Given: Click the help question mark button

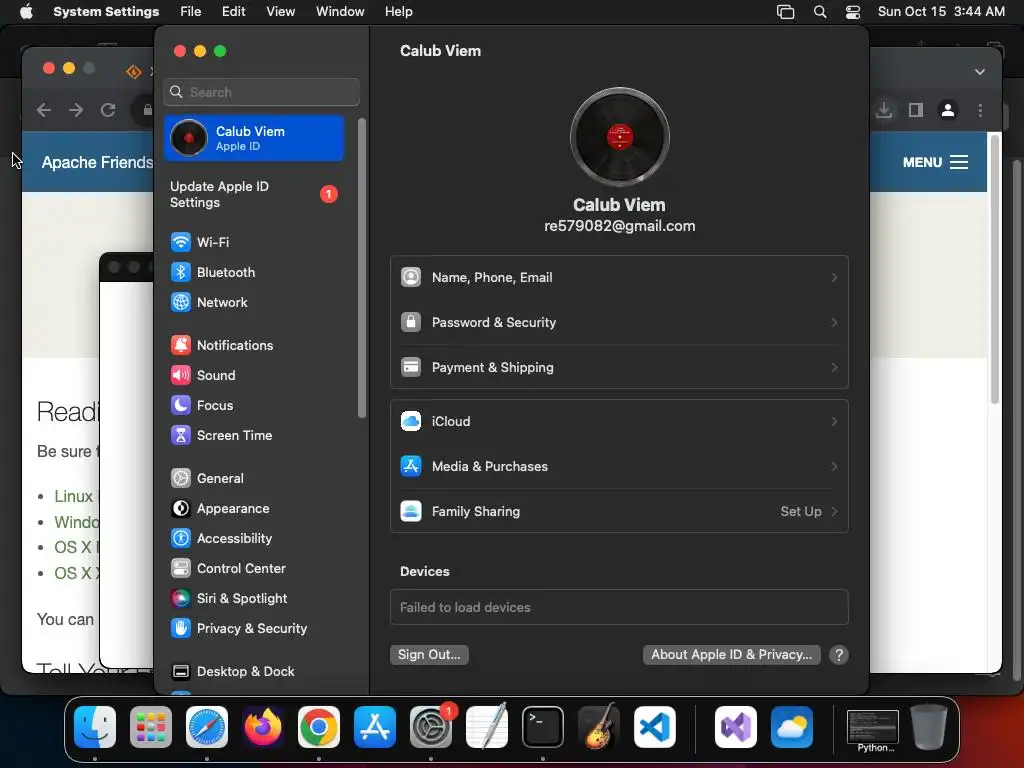Looking at the screenshot, I should tap(839, 655).
